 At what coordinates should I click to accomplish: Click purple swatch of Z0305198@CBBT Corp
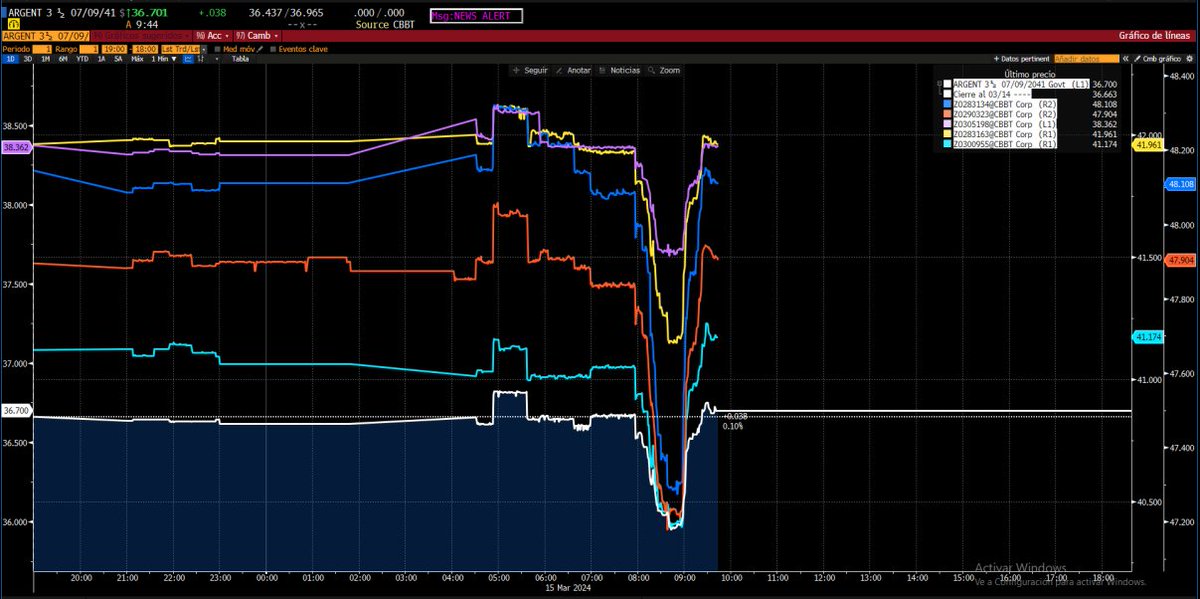947,124
